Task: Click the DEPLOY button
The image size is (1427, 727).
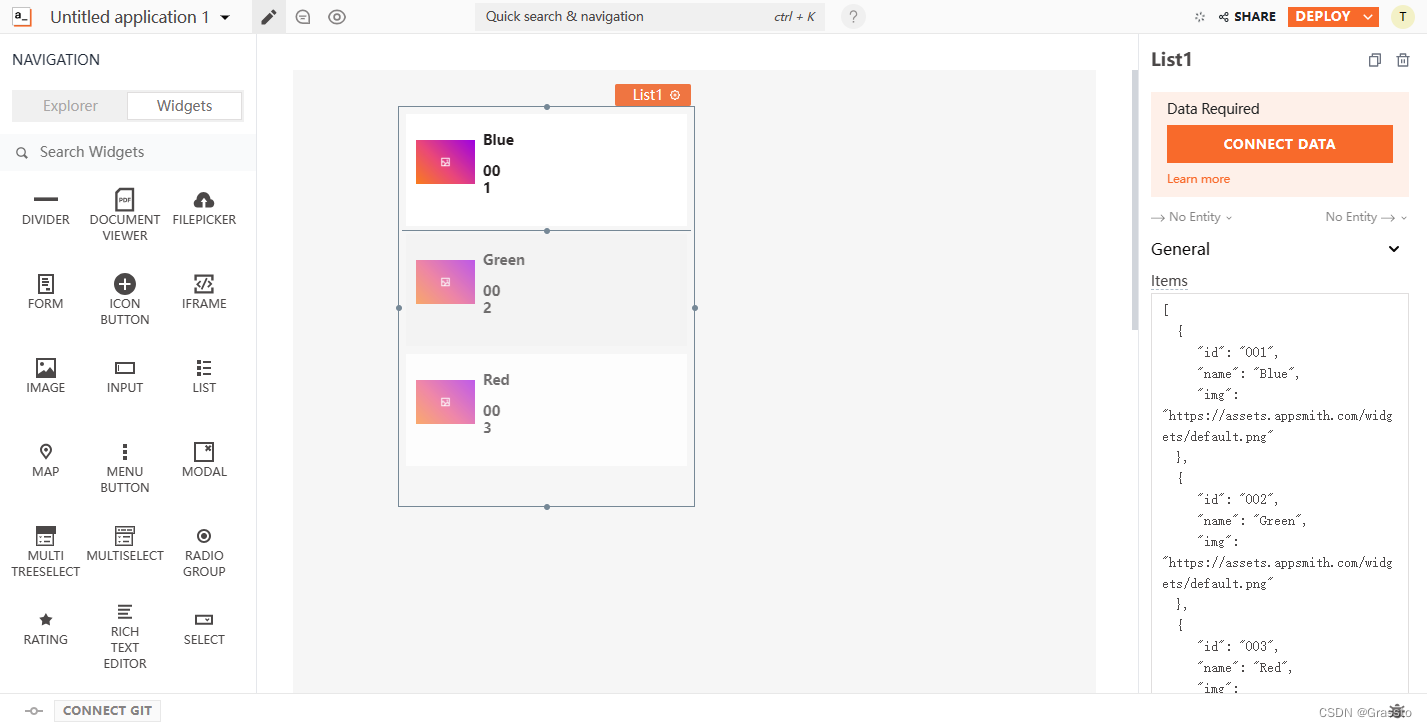Action: point(1323,17)
